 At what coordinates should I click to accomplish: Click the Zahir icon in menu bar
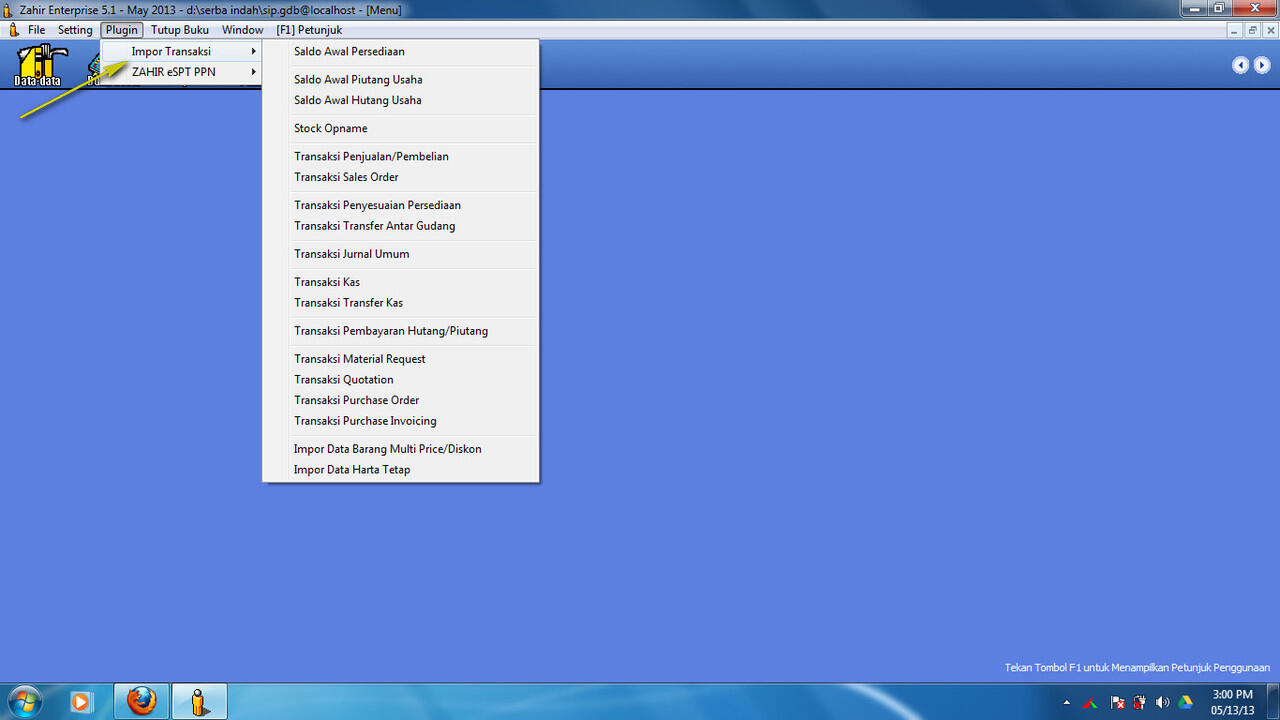point(14,30)
